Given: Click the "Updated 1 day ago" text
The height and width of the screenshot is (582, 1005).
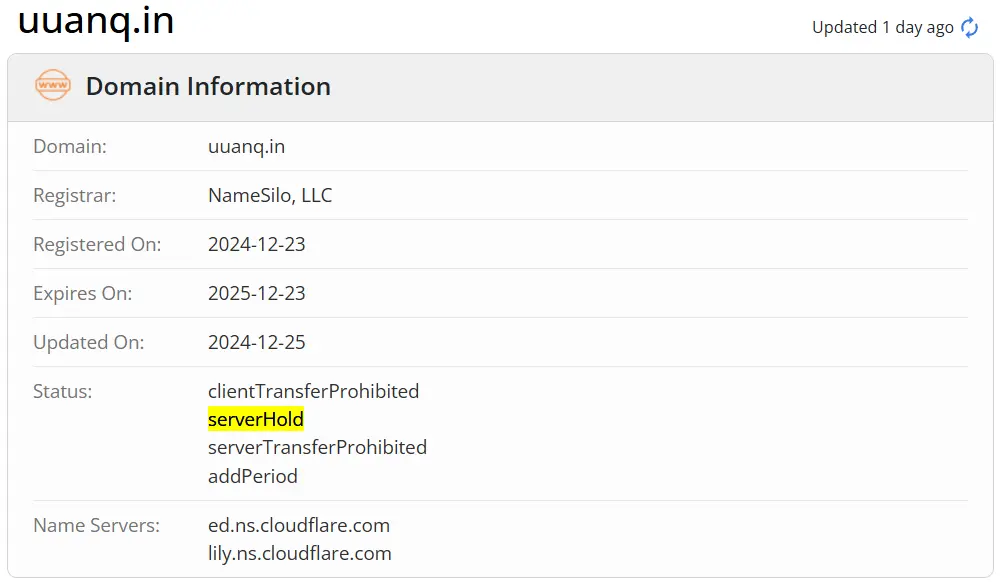Looking at the screenshot, I should point(882,28).
